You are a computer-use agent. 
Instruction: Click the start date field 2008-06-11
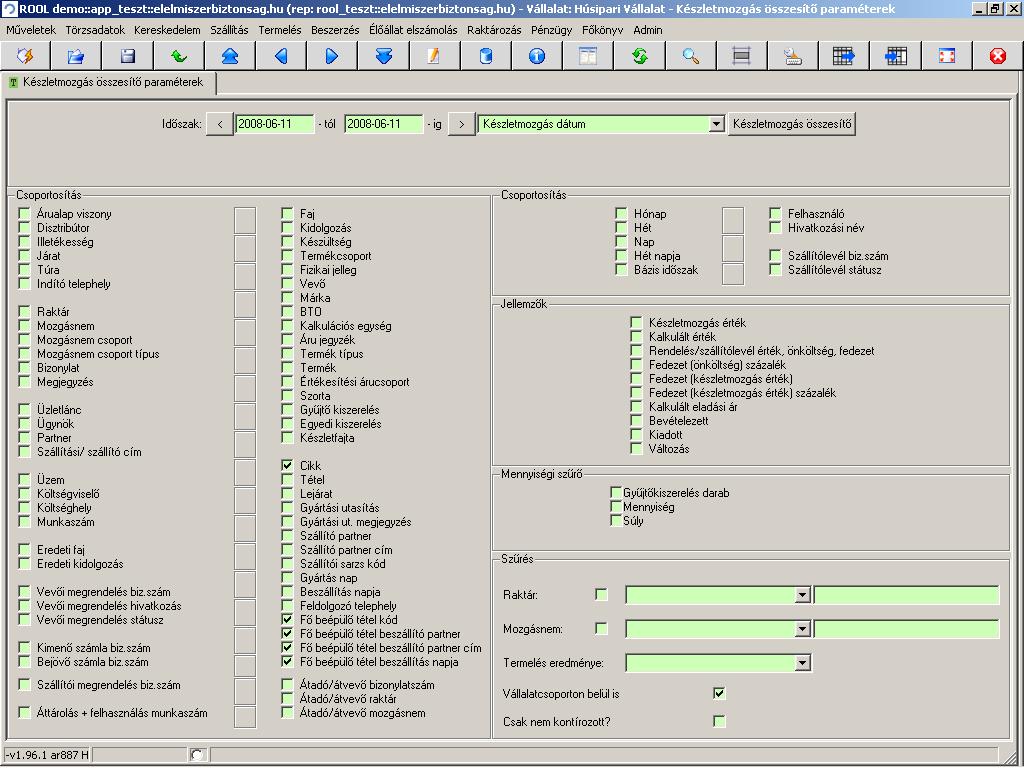pyautogui.click(x=275, y=124)
